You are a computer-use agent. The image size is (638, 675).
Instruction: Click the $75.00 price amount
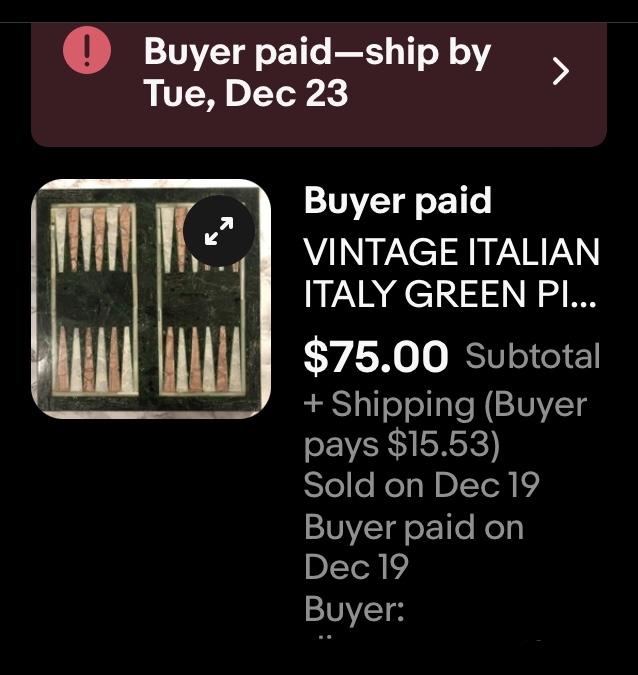tap(376, 356)
